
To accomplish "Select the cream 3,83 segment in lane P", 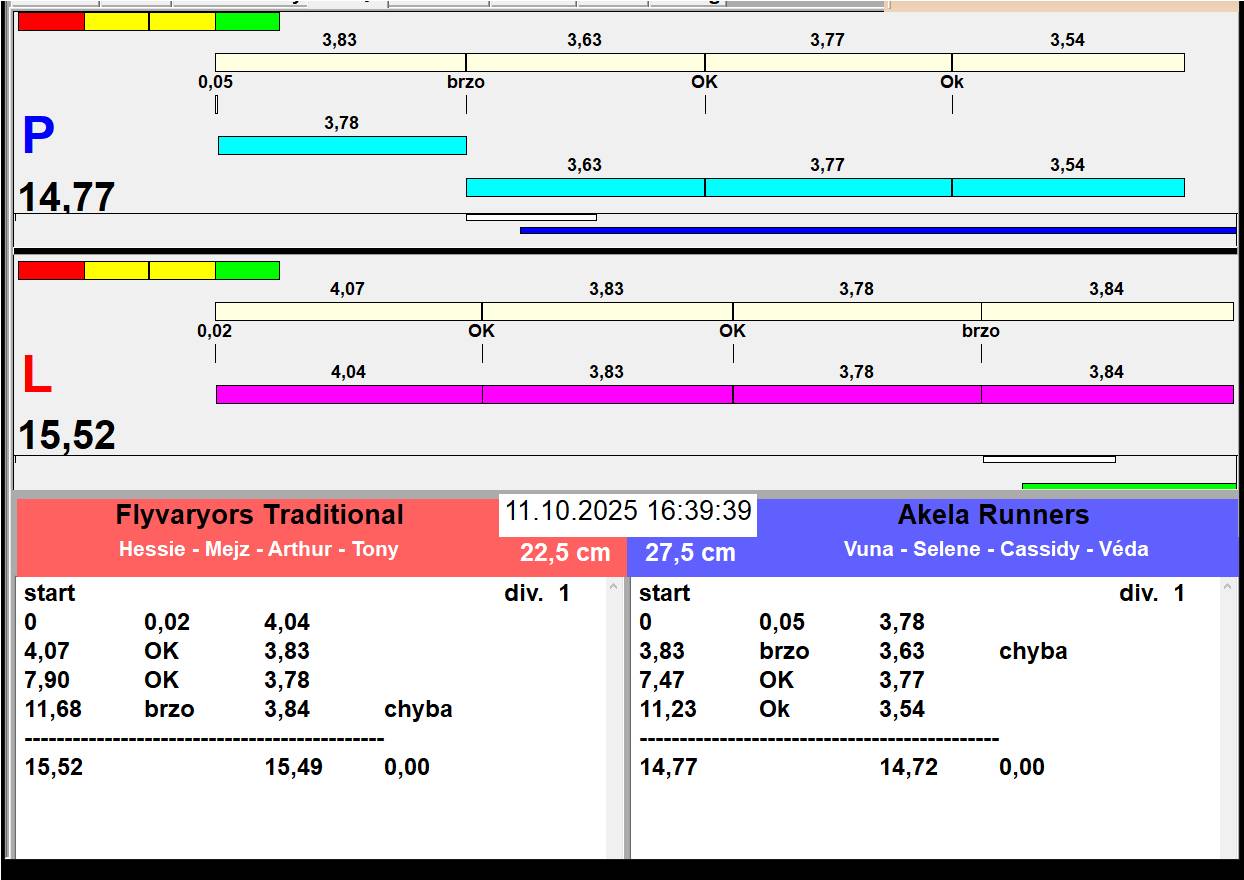I will click(340, 62).
